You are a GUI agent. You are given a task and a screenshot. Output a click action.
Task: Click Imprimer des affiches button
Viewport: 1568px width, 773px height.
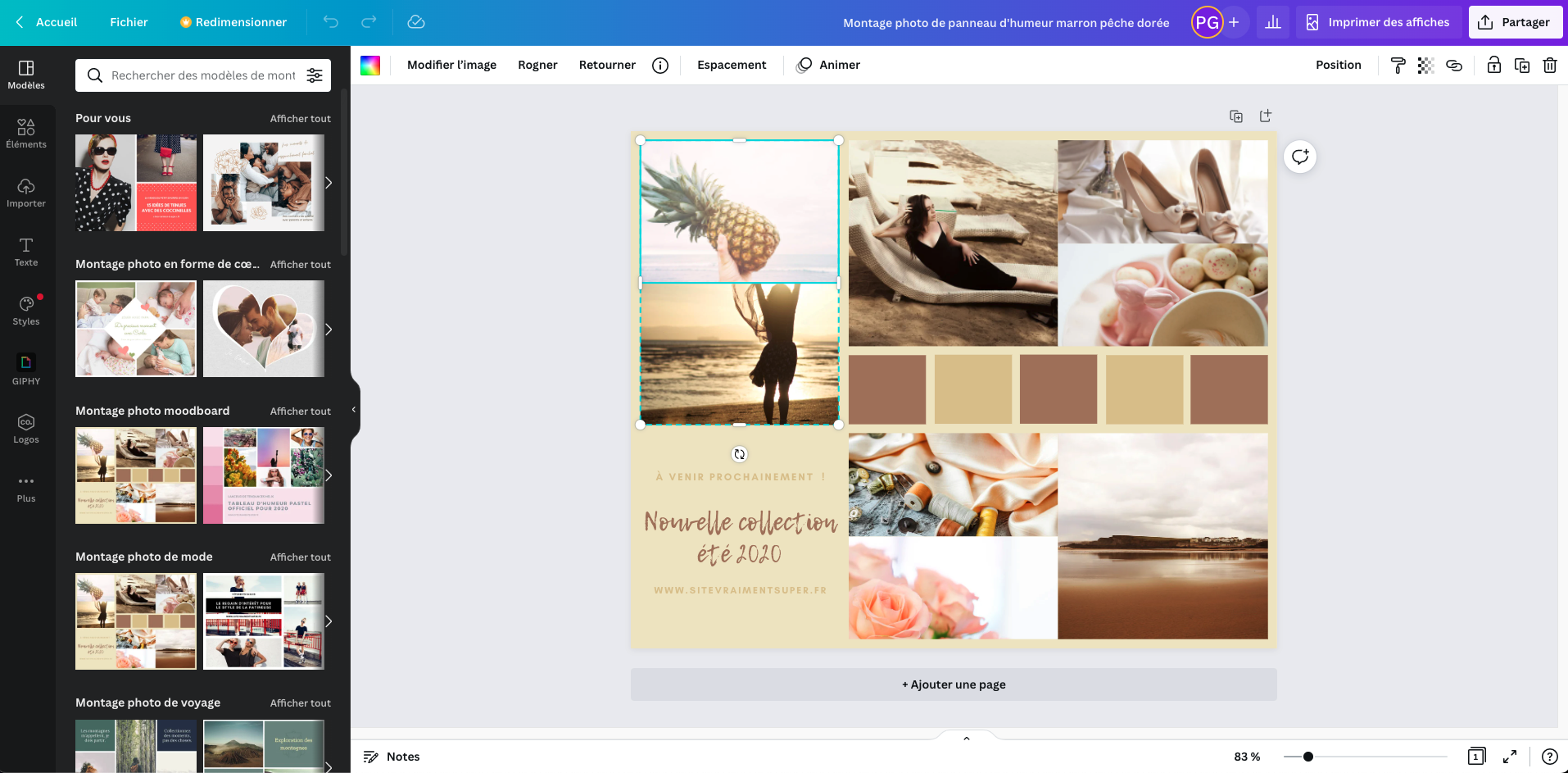coord(1379,22)
